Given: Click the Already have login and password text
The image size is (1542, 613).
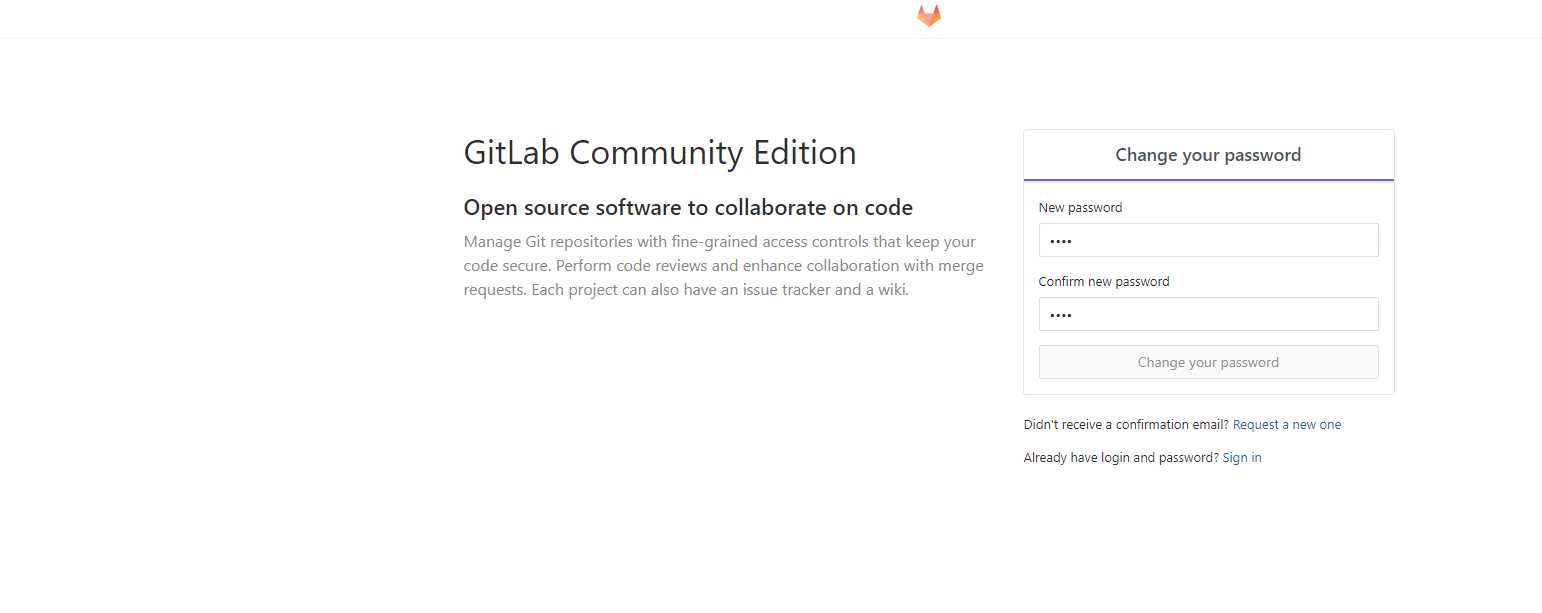Looking at the screenshot, I should (1121, 458).
